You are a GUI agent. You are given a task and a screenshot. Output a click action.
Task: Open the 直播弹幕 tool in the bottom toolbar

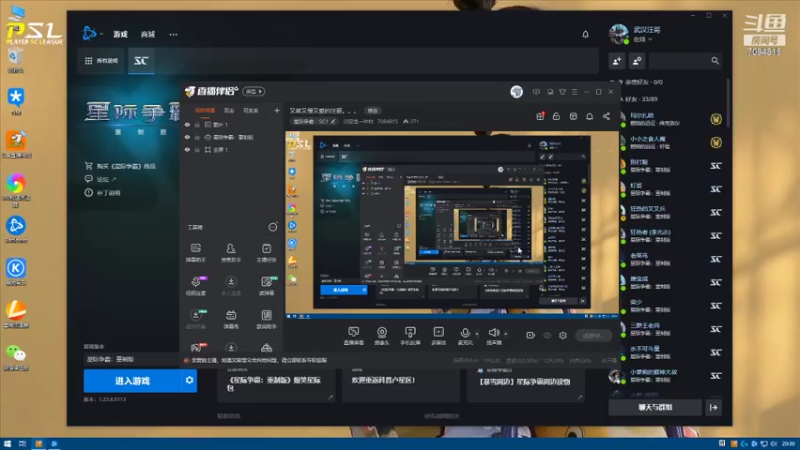[x=354, y=336]
